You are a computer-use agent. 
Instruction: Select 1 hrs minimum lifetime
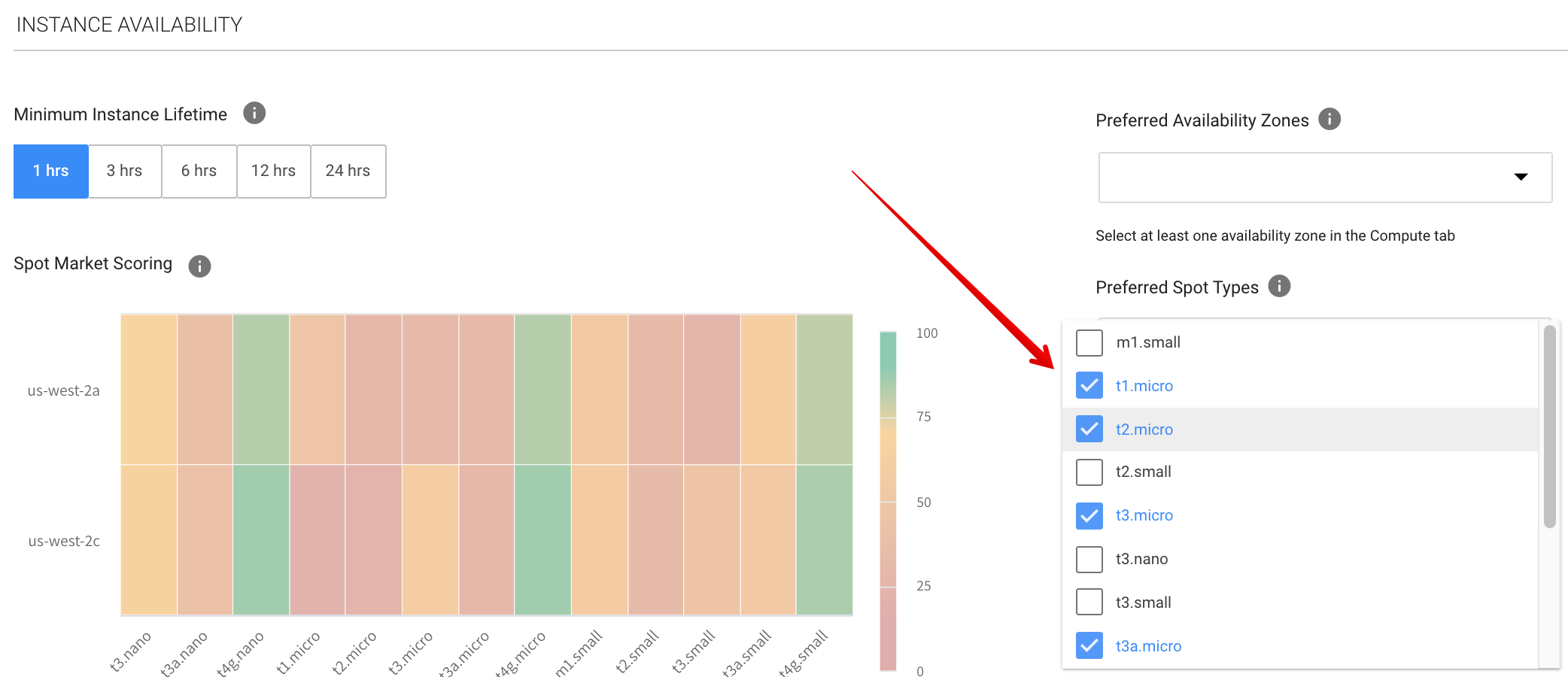(x=51, y=172)
